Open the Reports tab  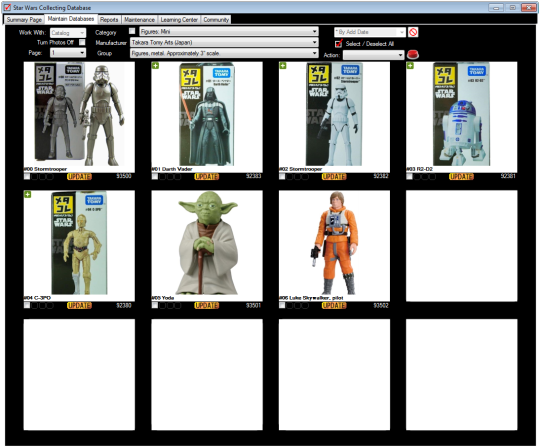coord(109,20)
